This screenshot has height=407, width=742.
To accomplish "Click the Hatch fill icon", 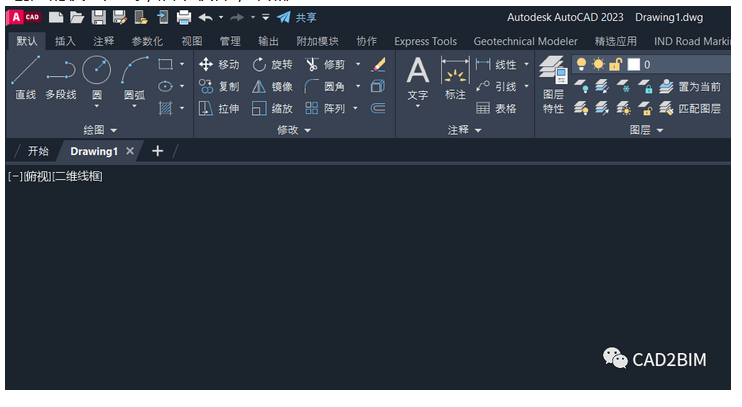I will coord(165,108).
